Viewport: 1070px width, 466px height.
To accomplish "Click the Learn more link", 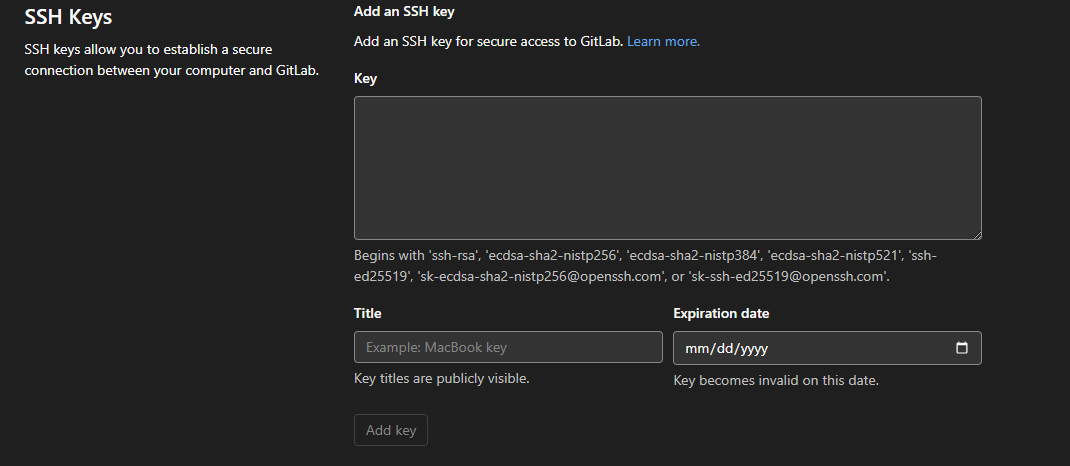I will (x=663, y=41).
